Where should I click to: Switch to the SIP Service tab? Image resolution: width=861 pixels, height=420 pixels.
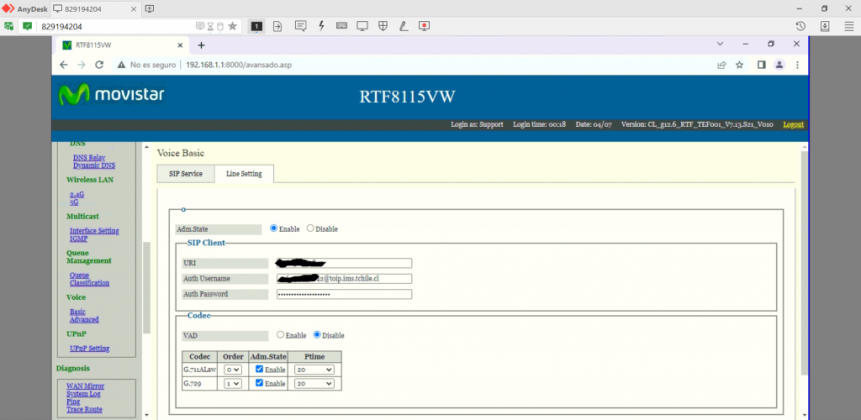click(x=185, y=174)
